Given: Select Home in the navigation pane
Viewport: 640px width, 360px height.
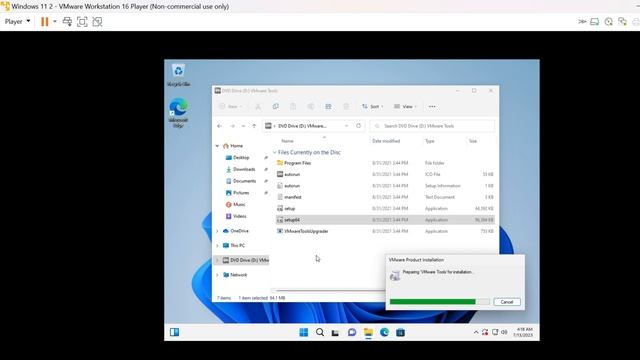Looking at the screenshot, I should (x=233, y=146).
